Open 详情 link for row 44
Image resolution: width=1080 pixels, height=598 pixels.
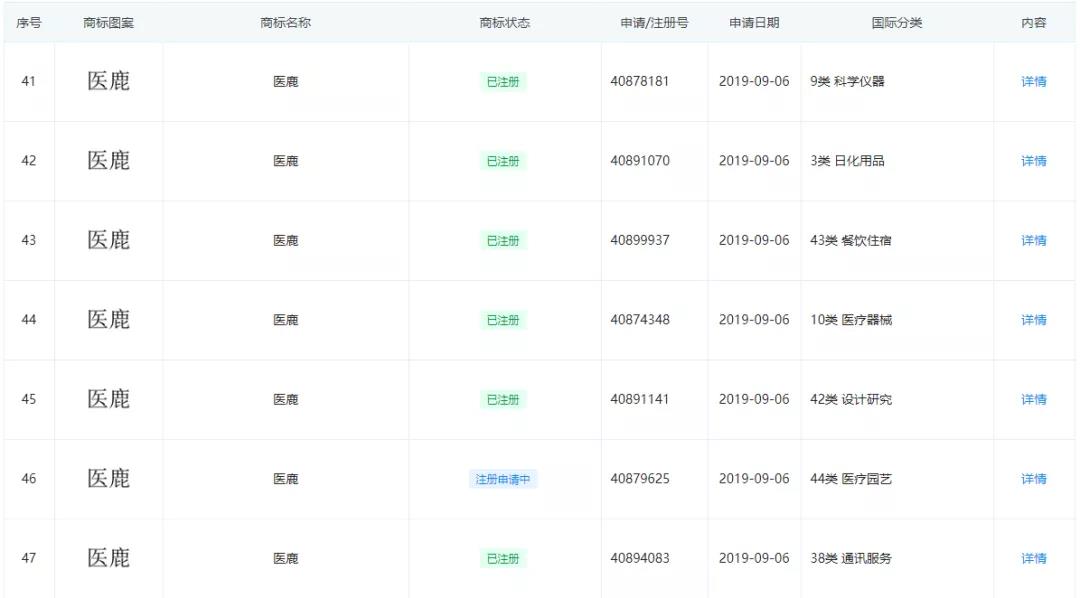[1033, 320]
